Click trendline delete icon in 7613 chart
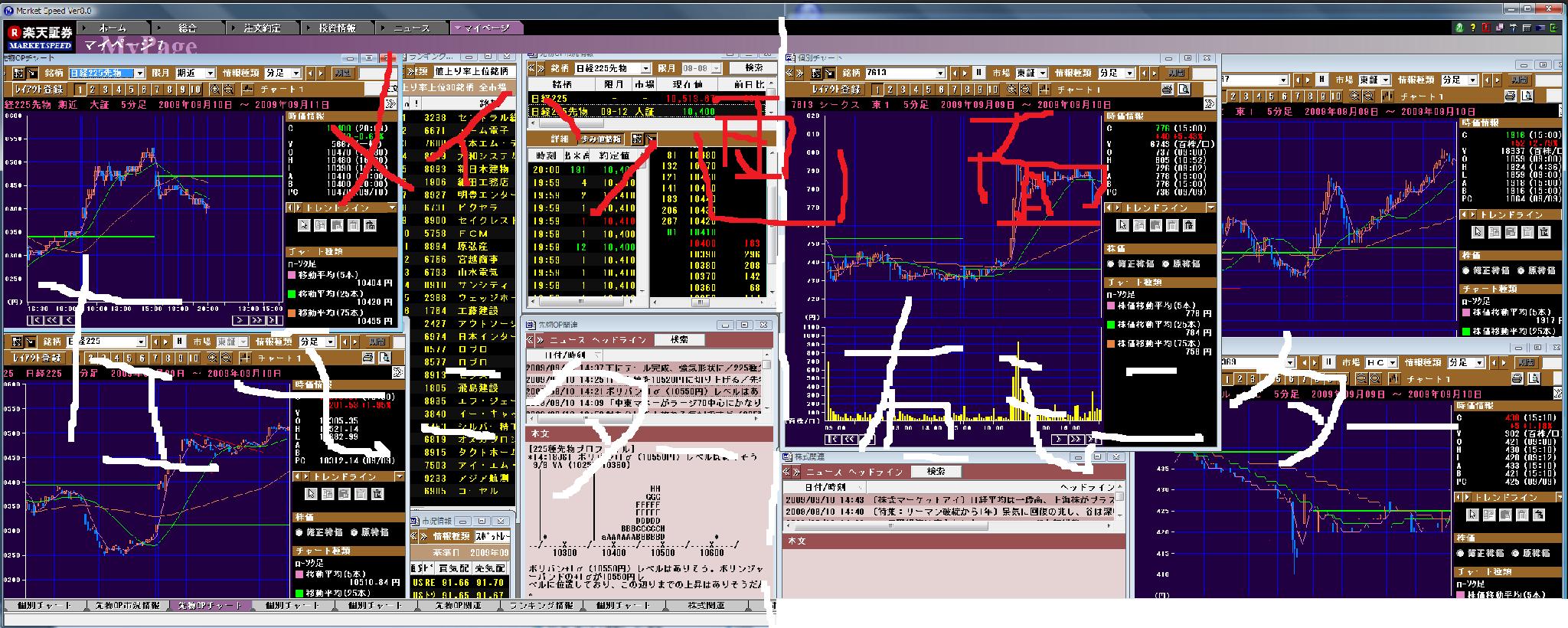 (1189, 225)
